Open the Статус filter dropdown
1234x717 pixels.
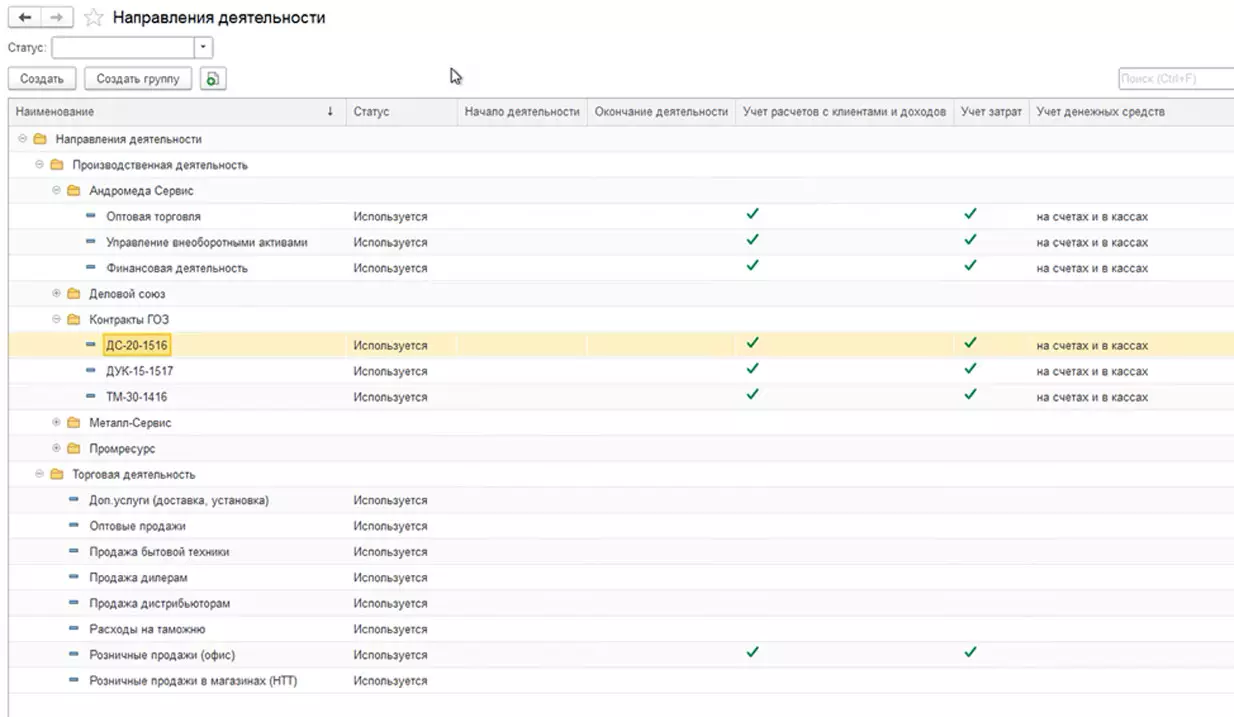click(x=204, y=47)
